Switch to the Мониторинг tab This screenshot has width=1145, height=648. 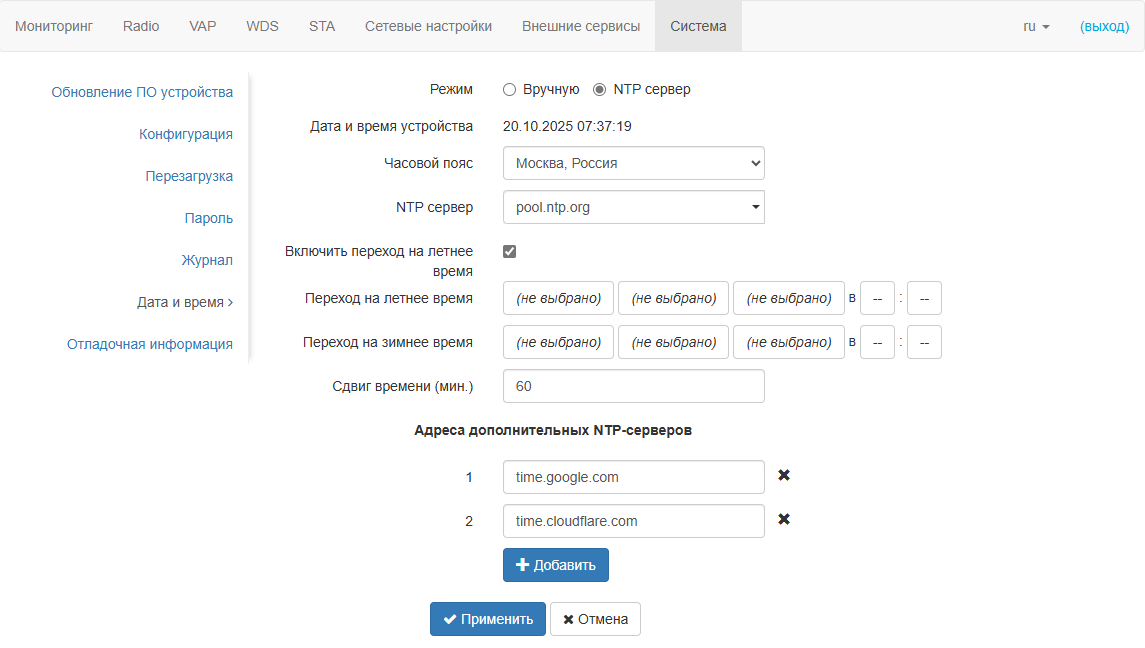click(x=54, y=26)
